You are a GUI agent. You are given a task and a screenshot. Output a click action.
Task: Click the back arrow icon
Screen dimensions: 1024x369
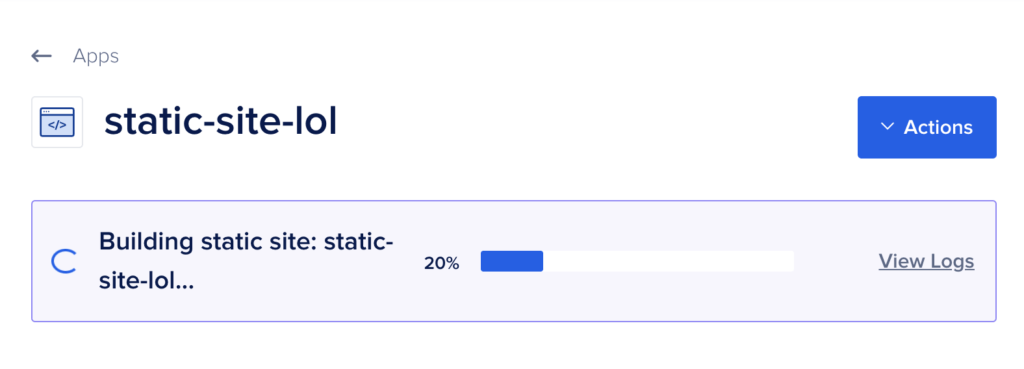(41, 56)
